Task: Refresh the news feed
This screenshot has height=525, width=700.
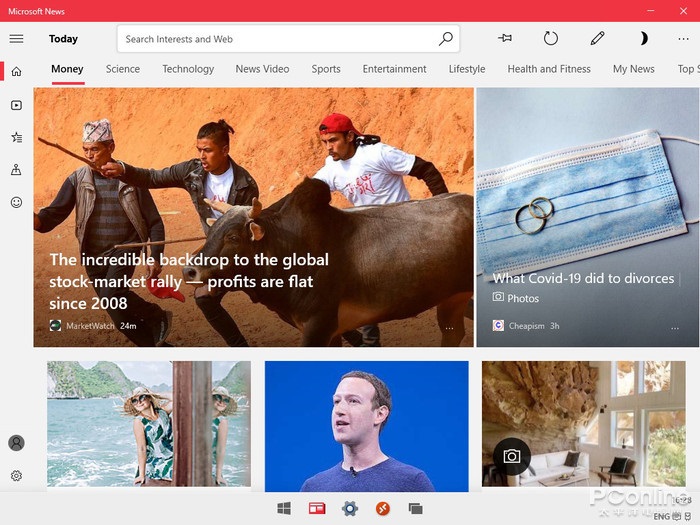Action: click(x=551, y=38)
